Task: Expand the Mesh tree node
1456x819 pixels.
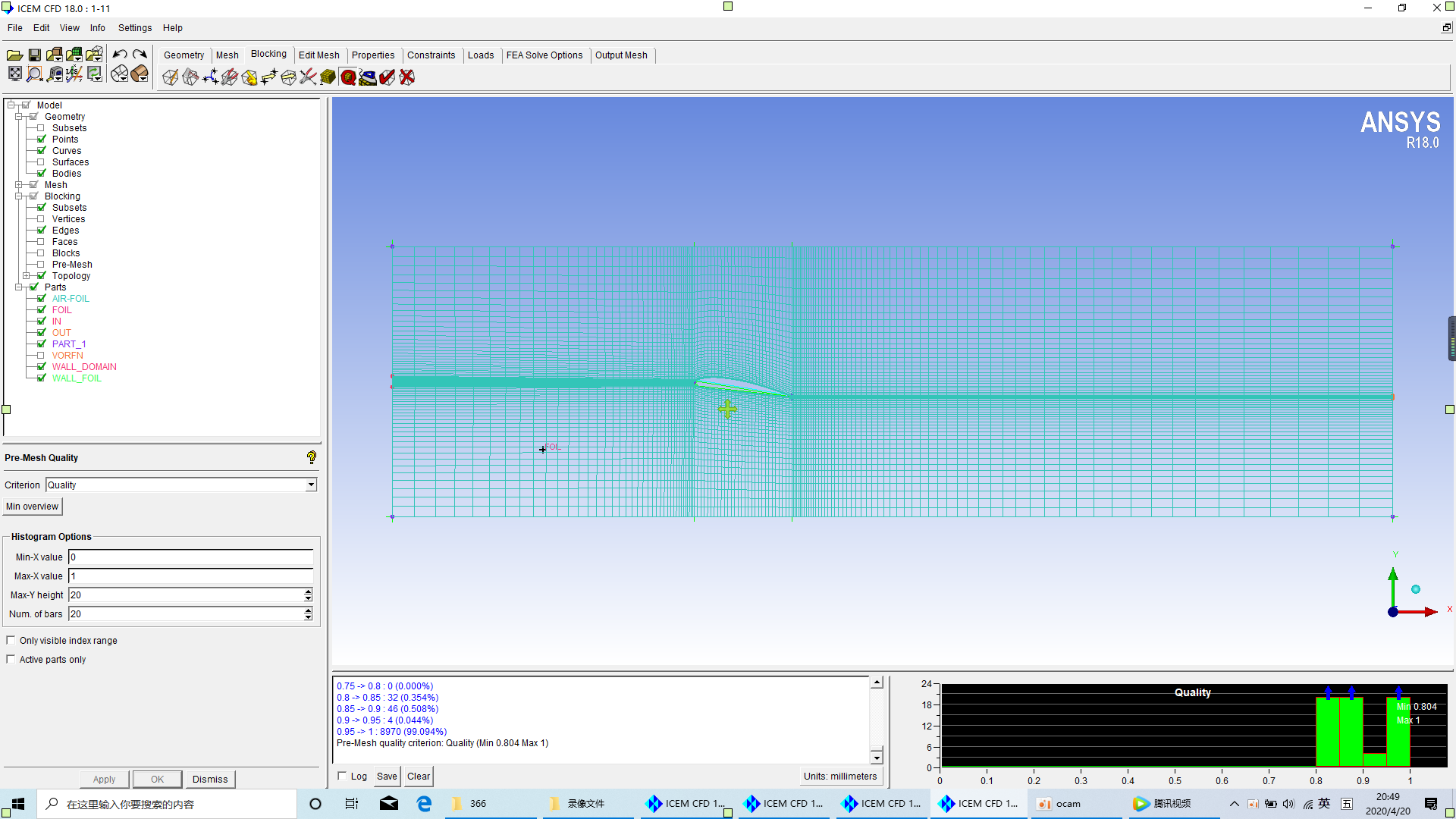Action: [18, 185]
